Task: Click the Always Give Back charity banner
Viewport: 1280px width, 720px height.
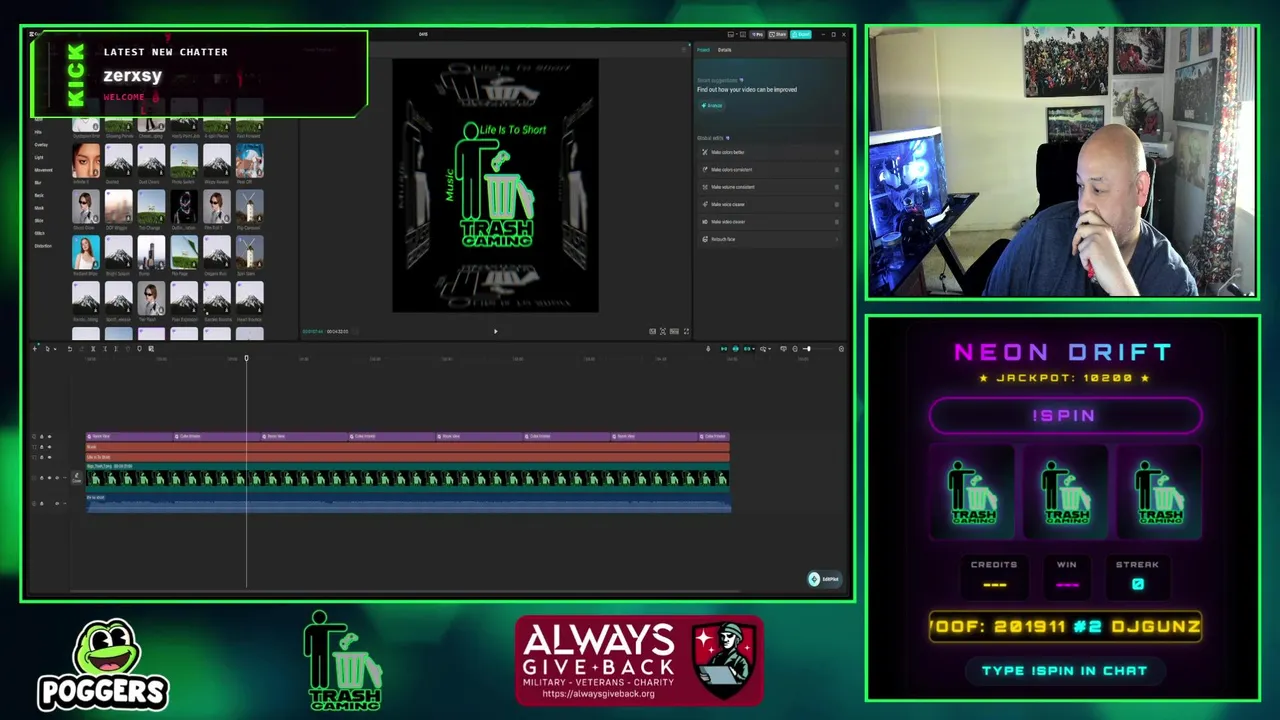Action: pyautogui.click(x=640, y=661)
